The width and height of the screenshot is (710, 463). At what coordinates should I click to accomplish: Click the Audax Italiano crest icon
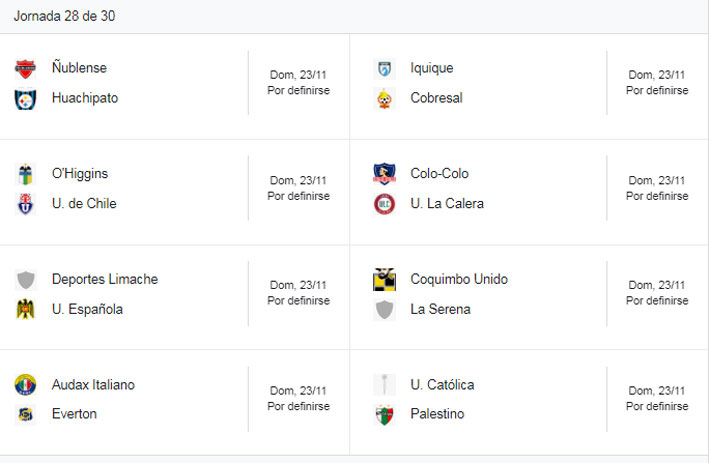[x=25, y=385]
